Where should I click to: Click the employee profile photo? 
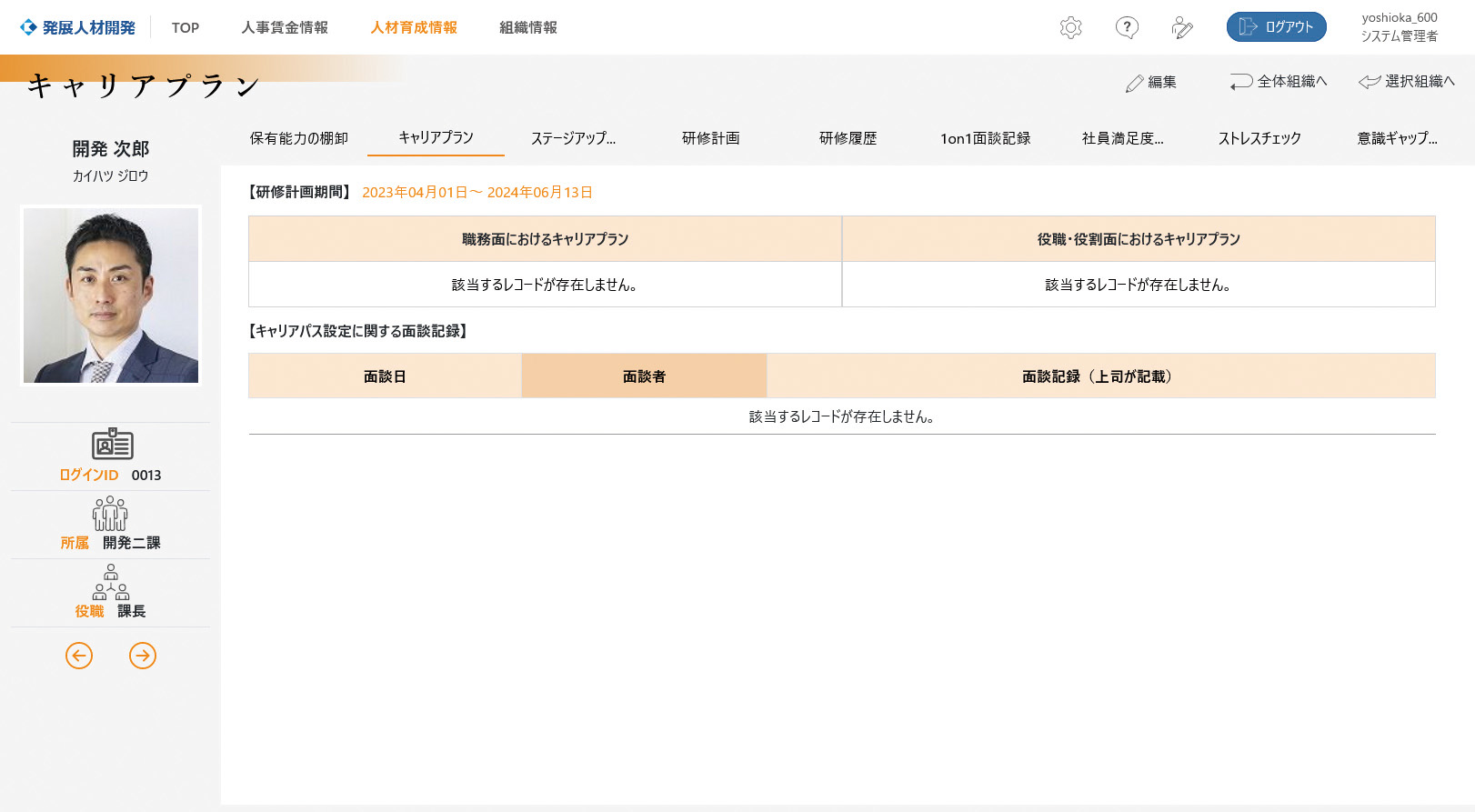pos(111,296)
